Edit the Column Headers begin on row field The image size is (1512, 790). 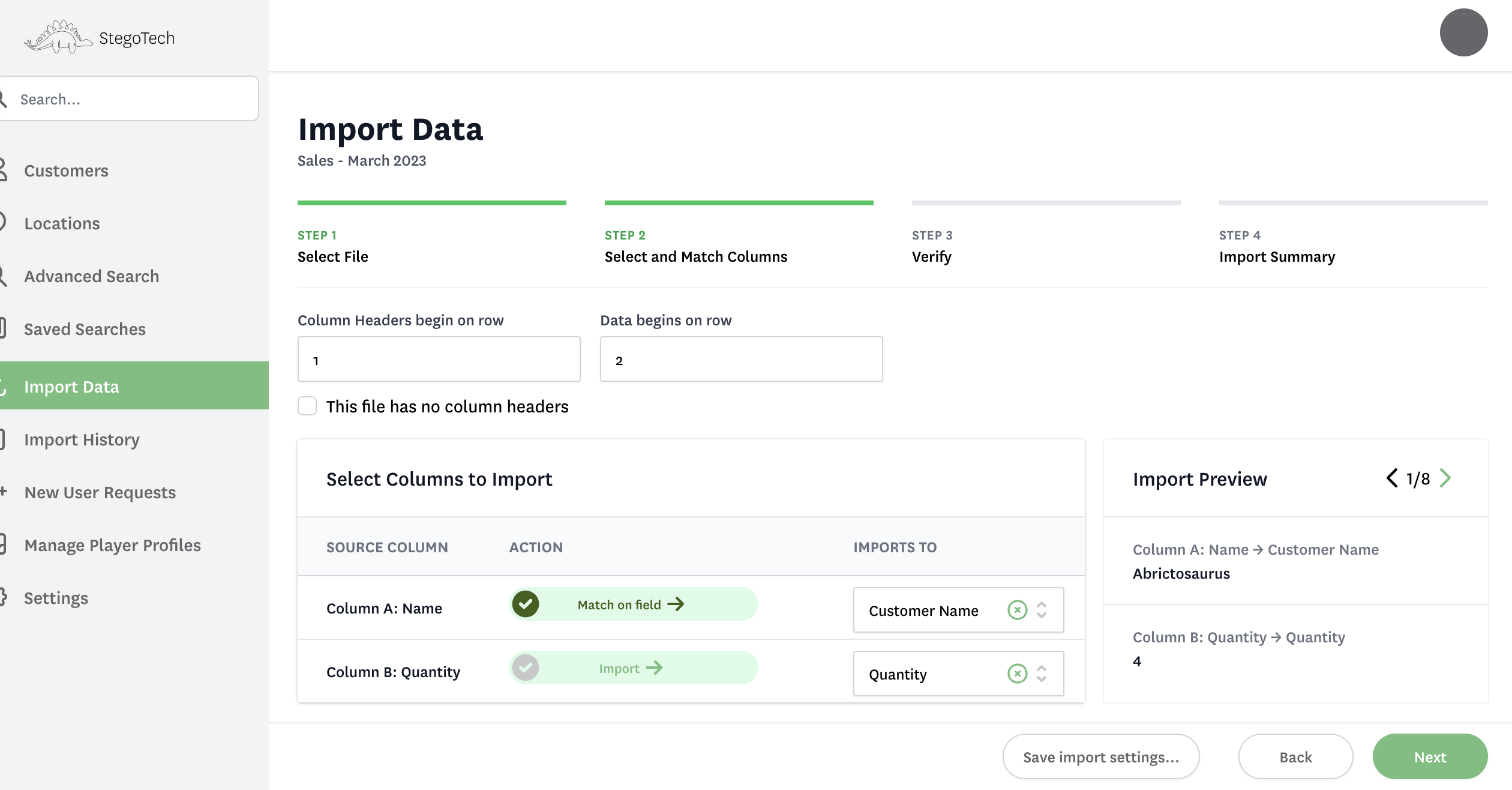click(x=439, y=359)
